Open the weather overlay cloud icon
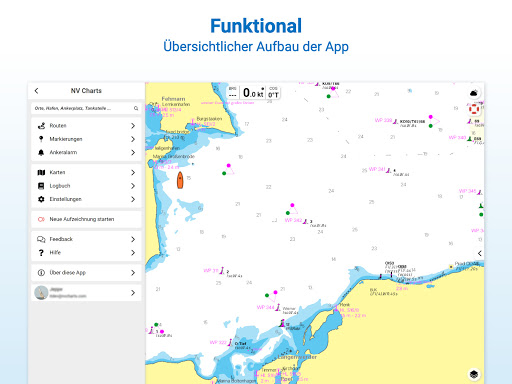 474,93
